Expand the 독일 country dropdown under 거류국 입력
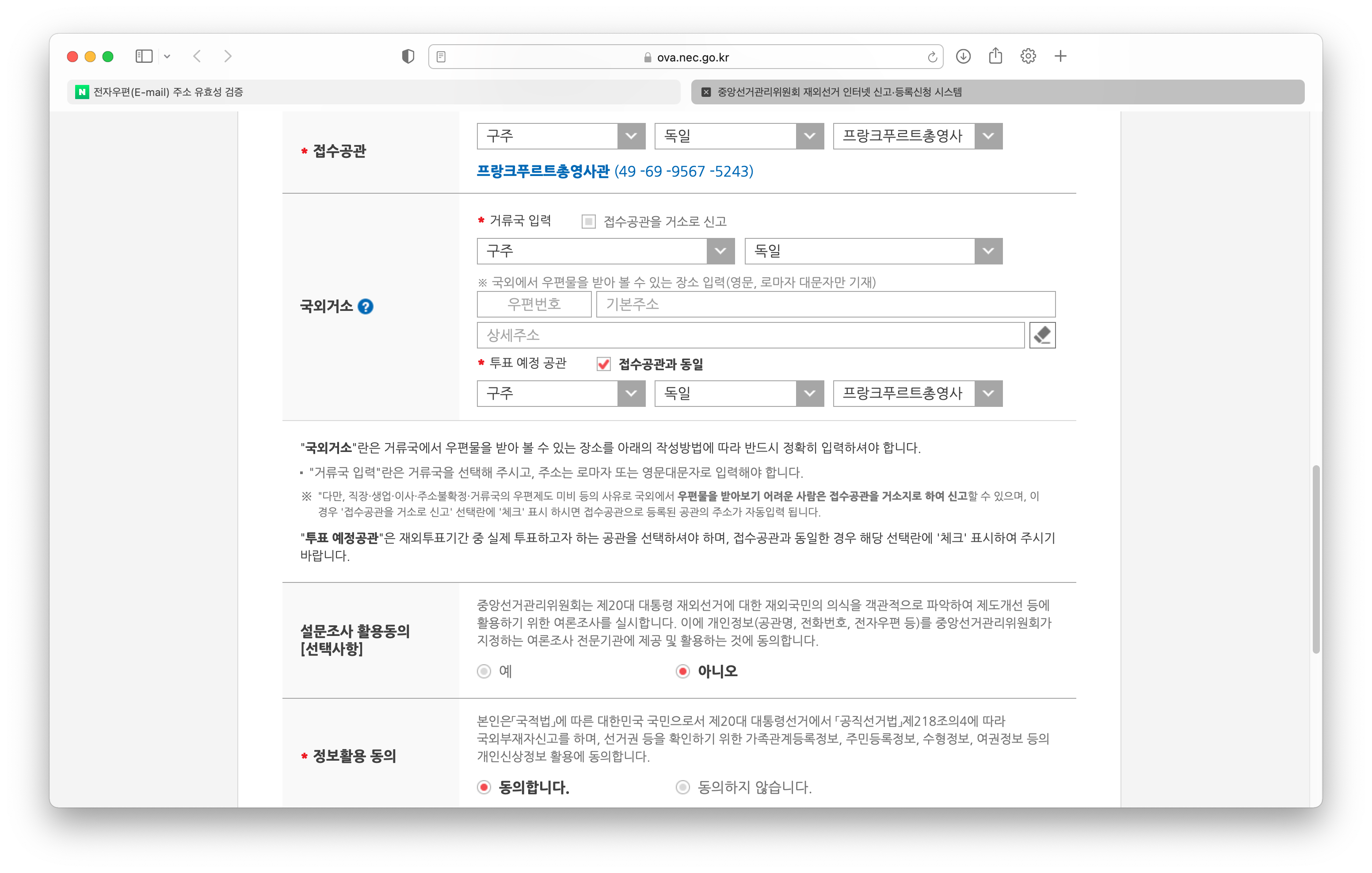Screen dimensions: 1372x873 click(873, 252)
